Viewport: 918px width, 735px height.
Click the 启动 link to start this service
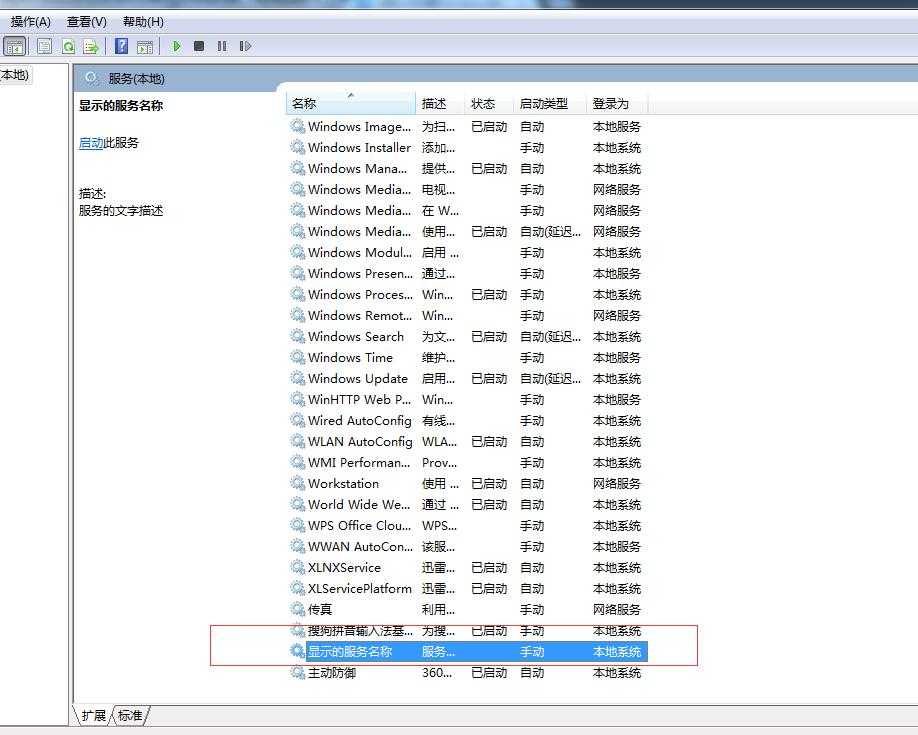tap(91, 142)
